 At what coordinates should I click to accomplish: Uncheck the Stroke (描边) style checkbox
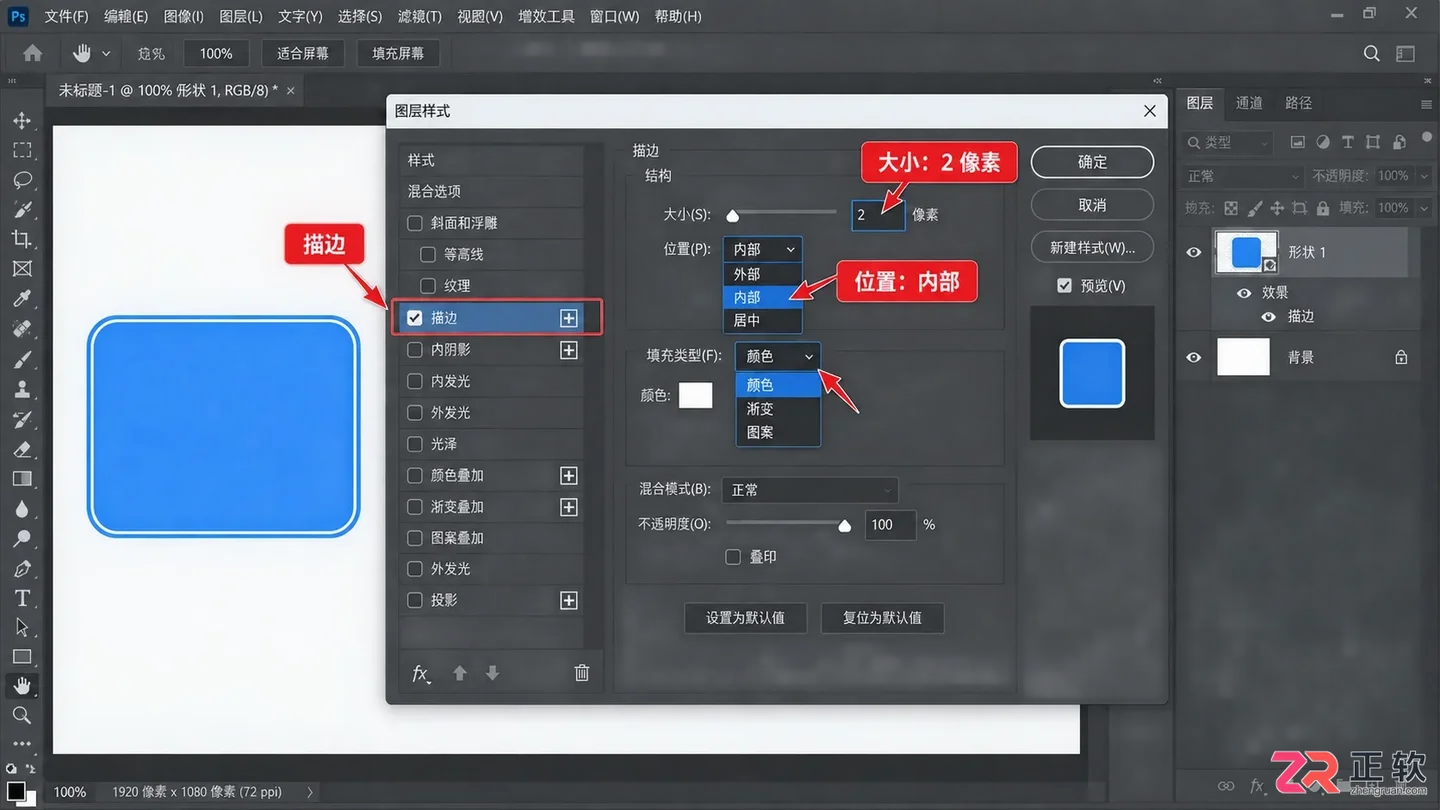coord(415,318)
